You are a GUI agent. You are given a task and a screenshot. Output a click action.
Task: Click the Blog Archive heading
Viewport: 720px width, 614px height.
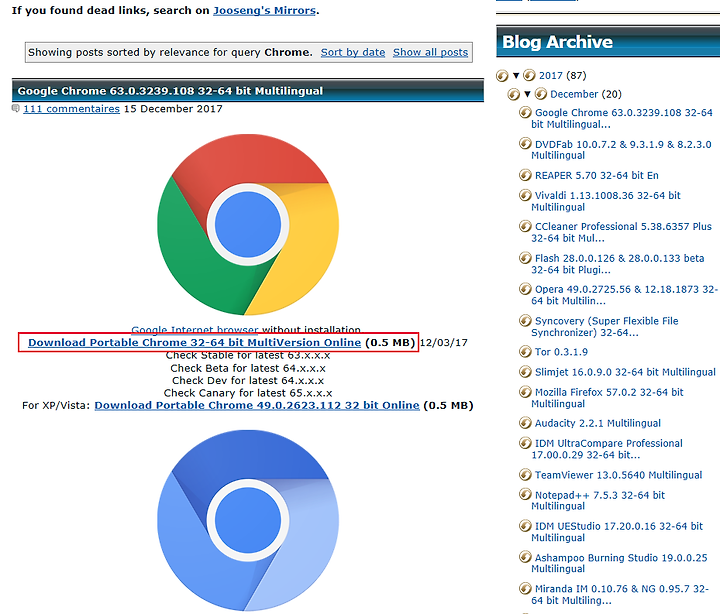[x=557, y=42]
